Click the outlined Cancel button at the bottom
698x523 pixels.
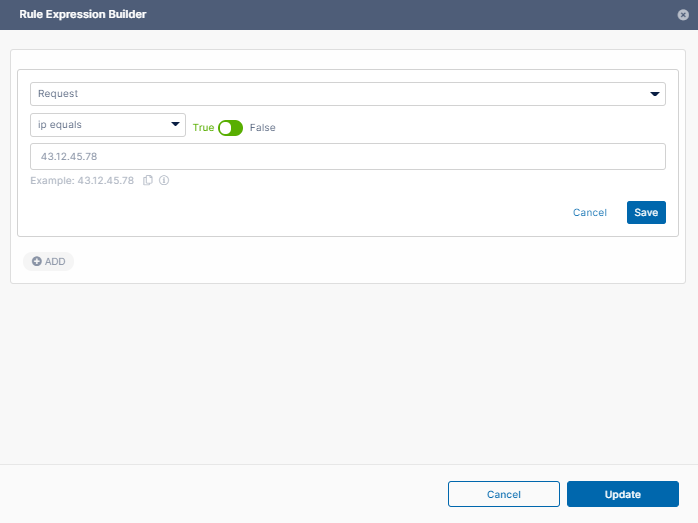pos(503,494)
